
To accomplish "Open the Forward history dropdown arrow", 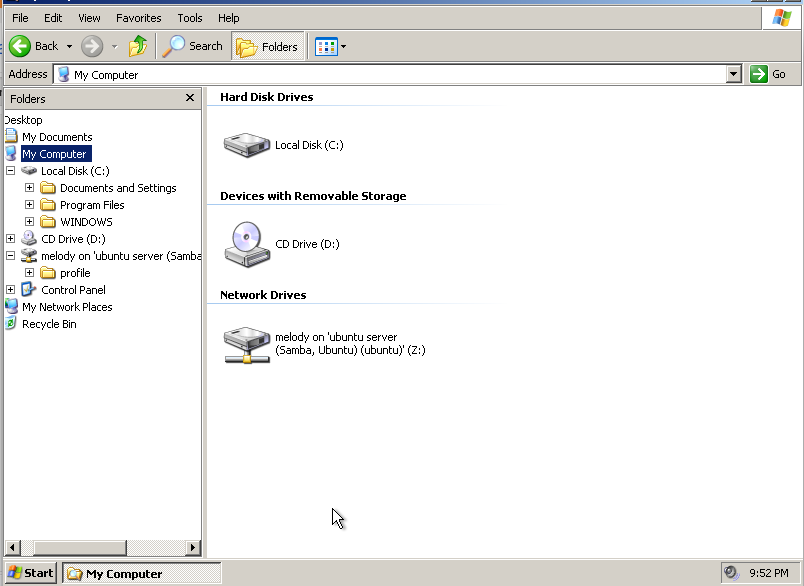I will tap(114, 47).
